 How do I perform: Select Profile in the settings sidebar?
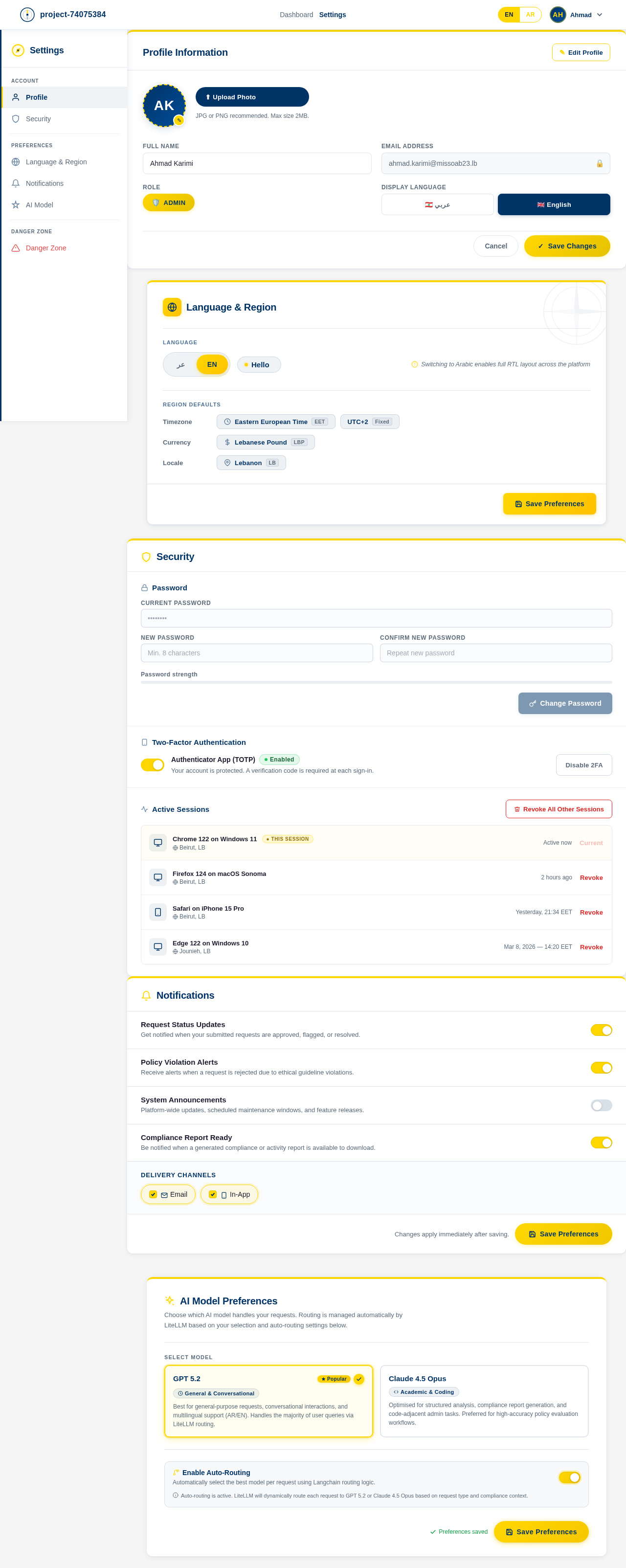[x=64, y=97]
